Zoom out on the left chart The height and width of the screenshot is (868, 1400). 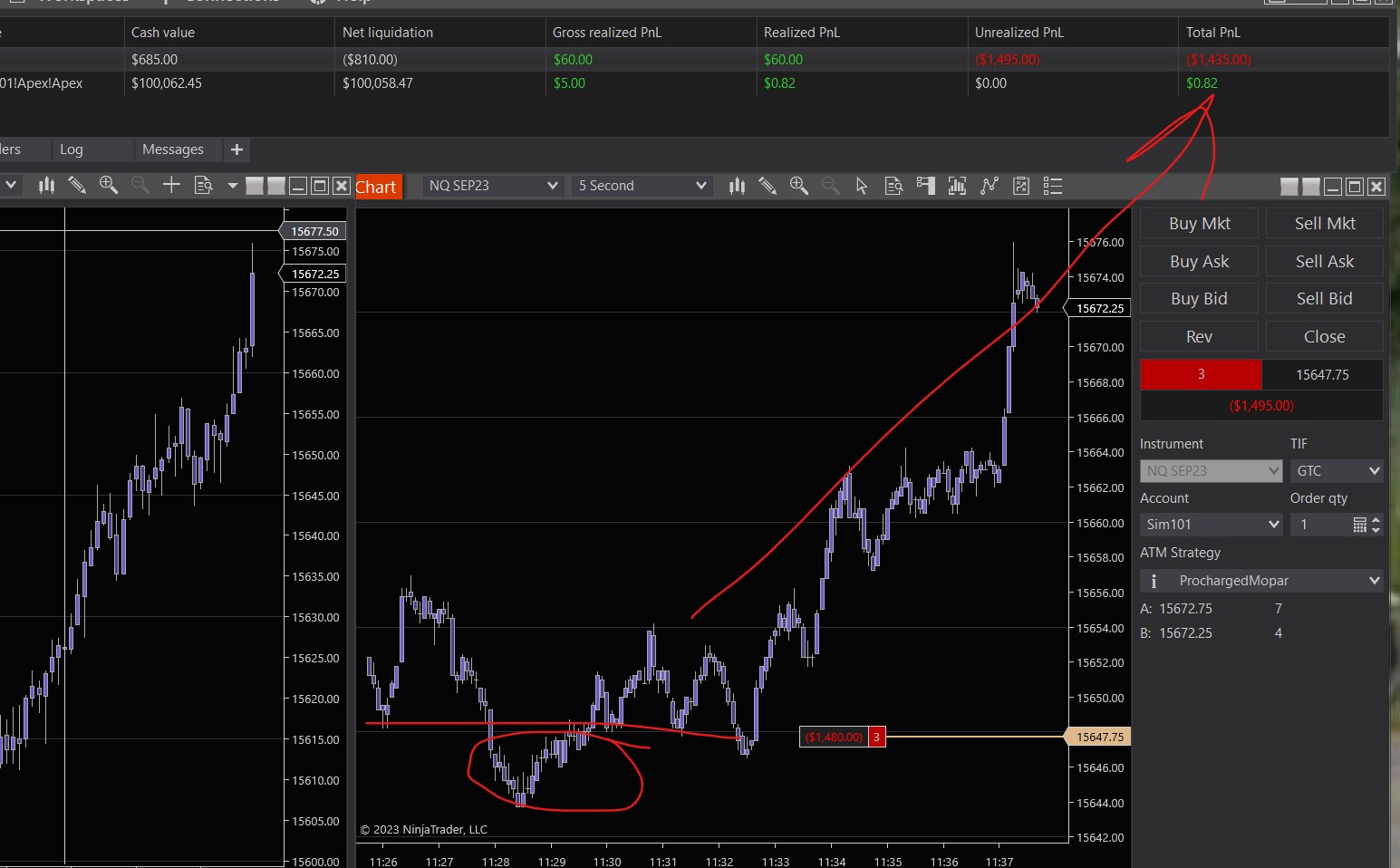140,186
